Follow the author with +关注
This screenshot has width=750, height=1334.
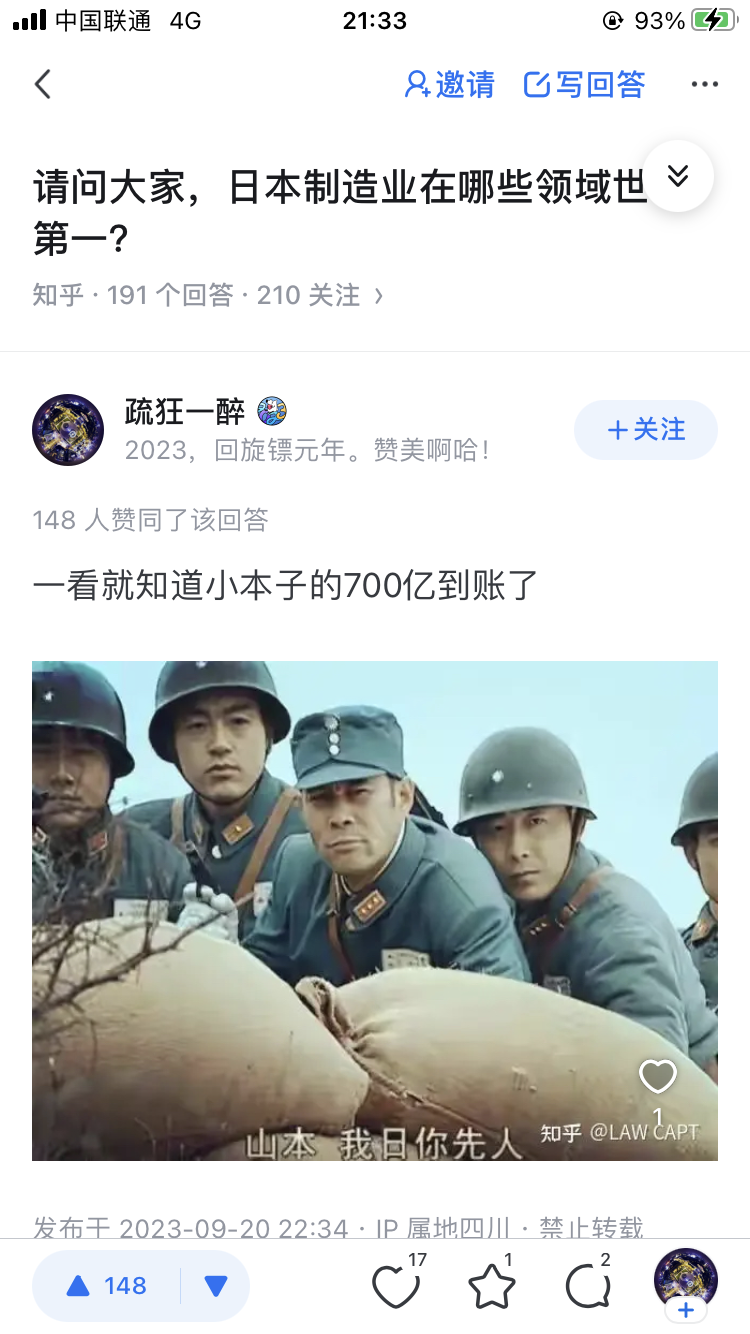coord(646,430)
